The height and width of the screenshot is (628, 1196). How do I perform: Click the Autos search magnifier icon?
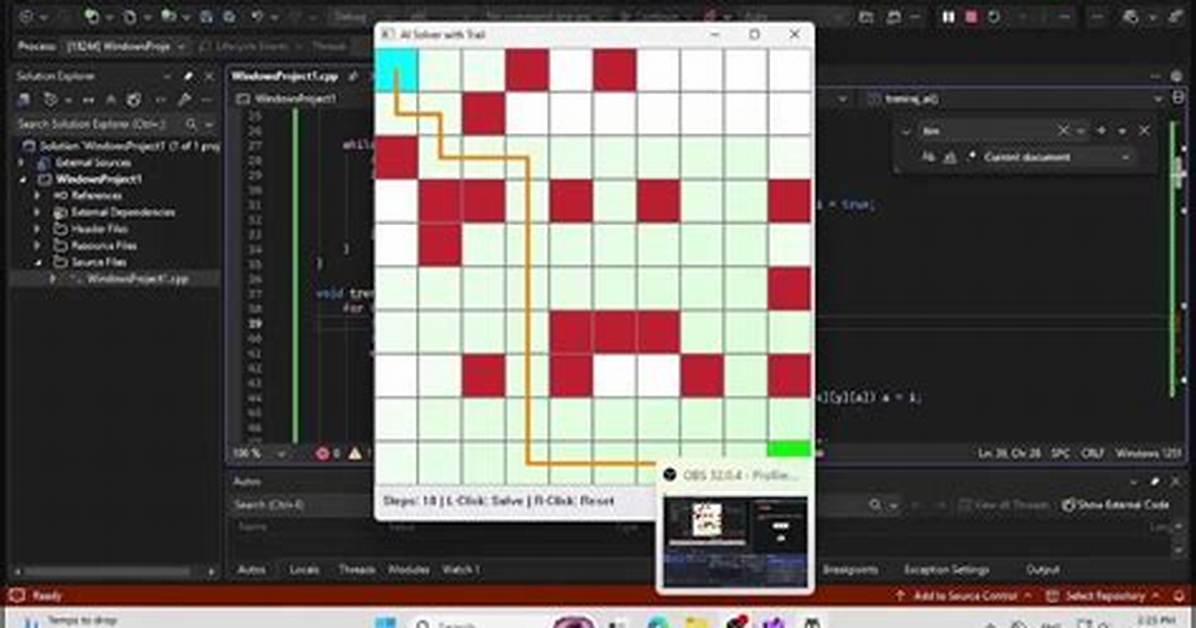[875, 504]
